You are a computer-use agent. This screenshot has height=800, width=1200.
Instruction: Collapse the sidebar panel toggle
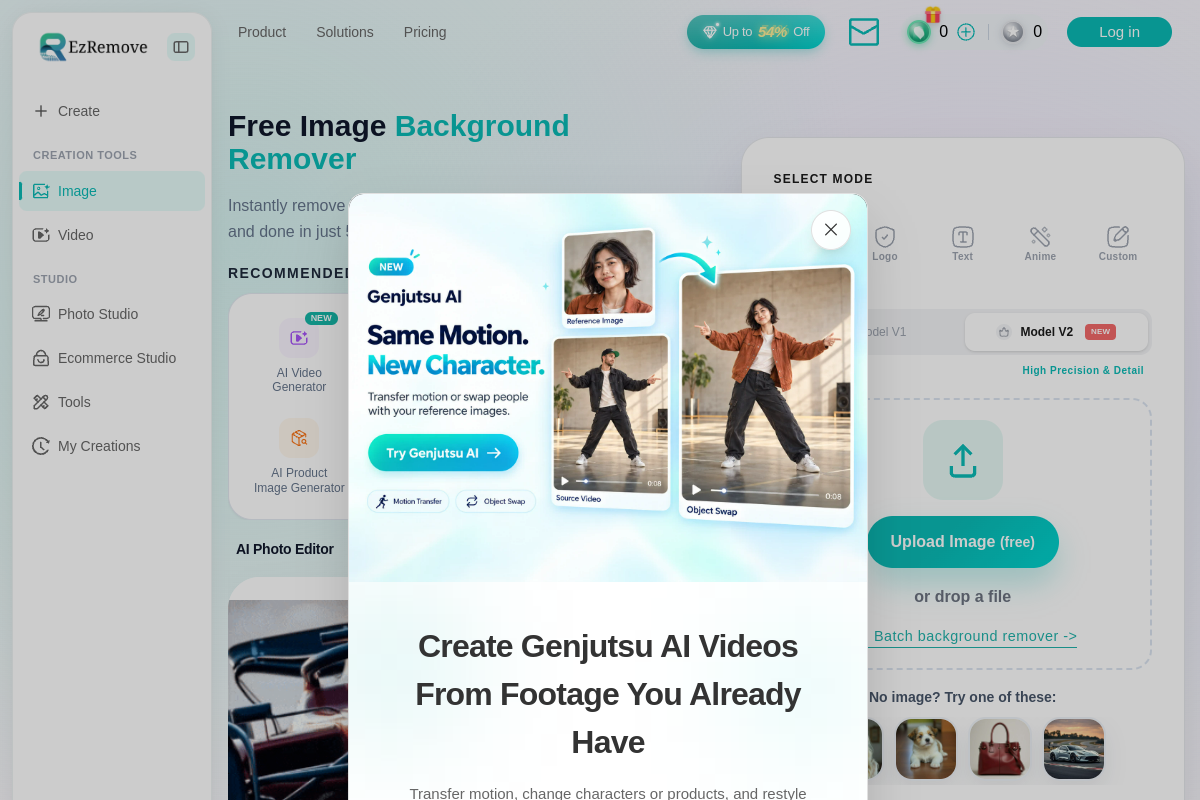[x=181, y=47]
